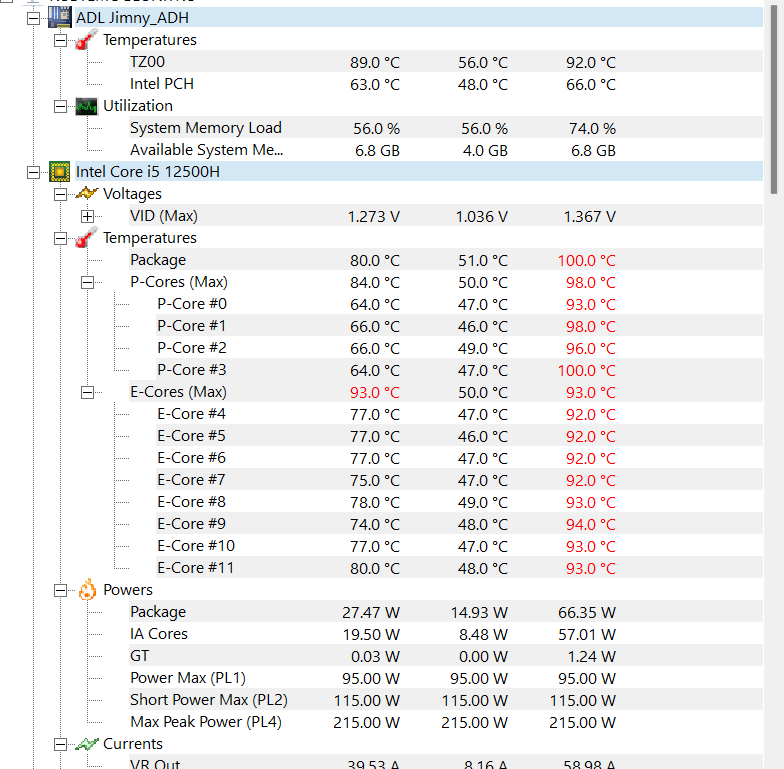784x769 pixels.
Task: Click the Voltages lightning icon
Action: pyautogui.click(x=86, y=194)
